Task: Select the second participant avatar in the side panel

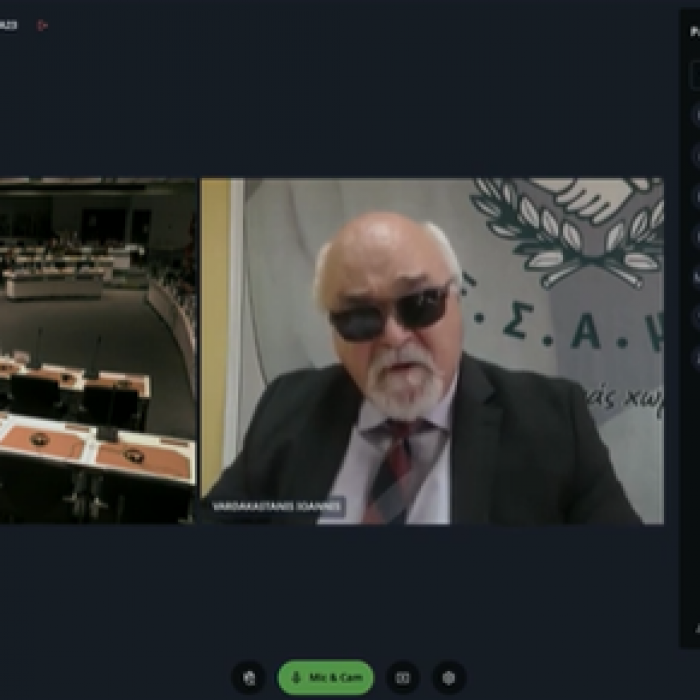Action: pos(696,156)
